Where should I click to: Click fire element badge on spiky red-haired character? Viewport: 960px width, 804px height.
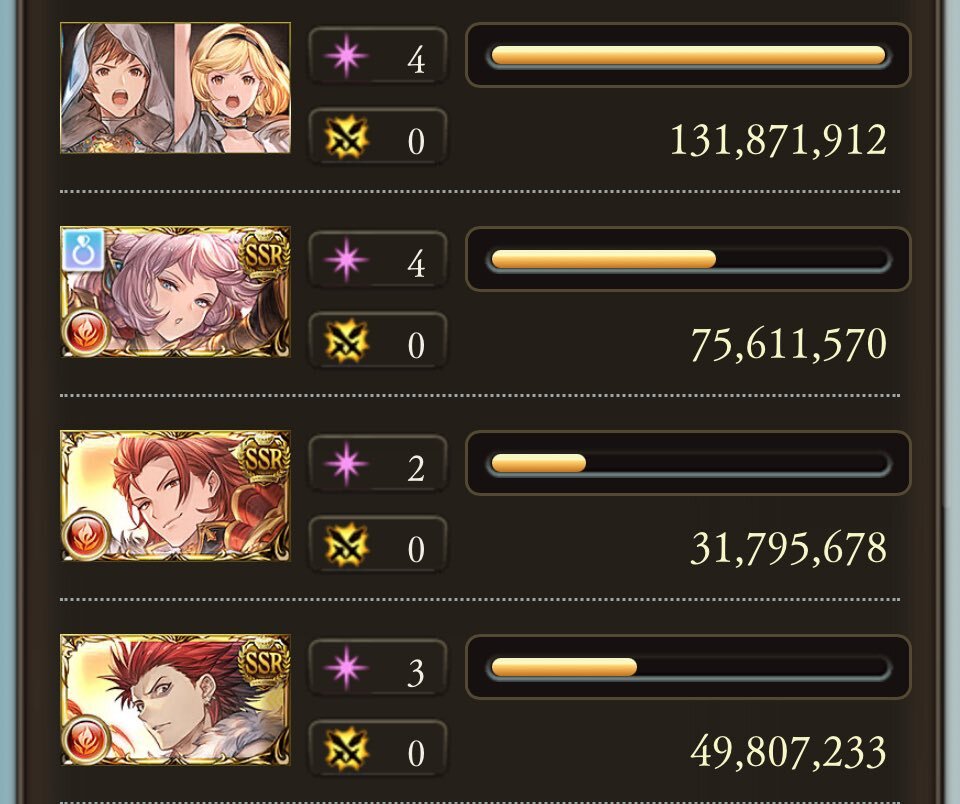pyautogui.click(x=86, y=740)
